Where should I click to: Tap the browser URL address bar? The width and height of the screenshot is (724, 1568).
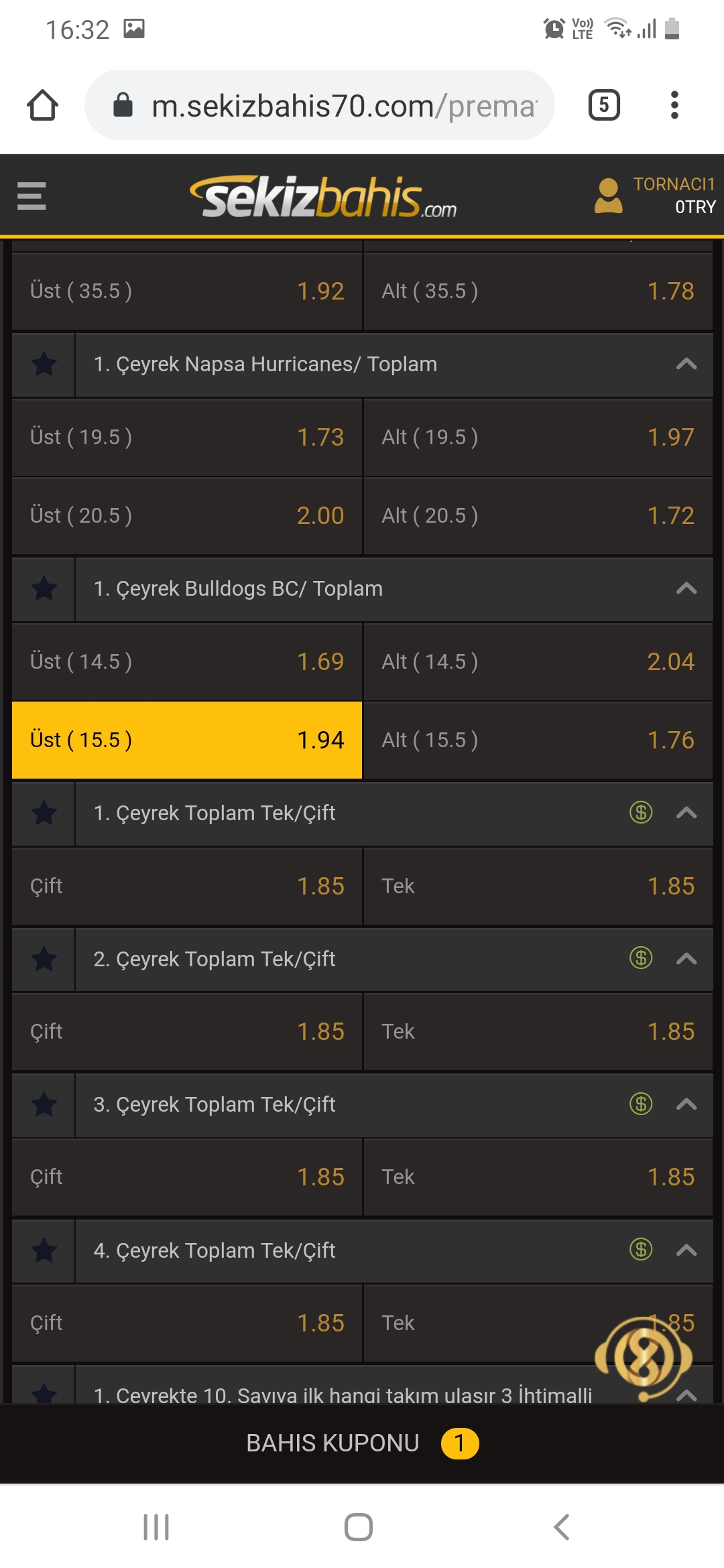[320, 105]
